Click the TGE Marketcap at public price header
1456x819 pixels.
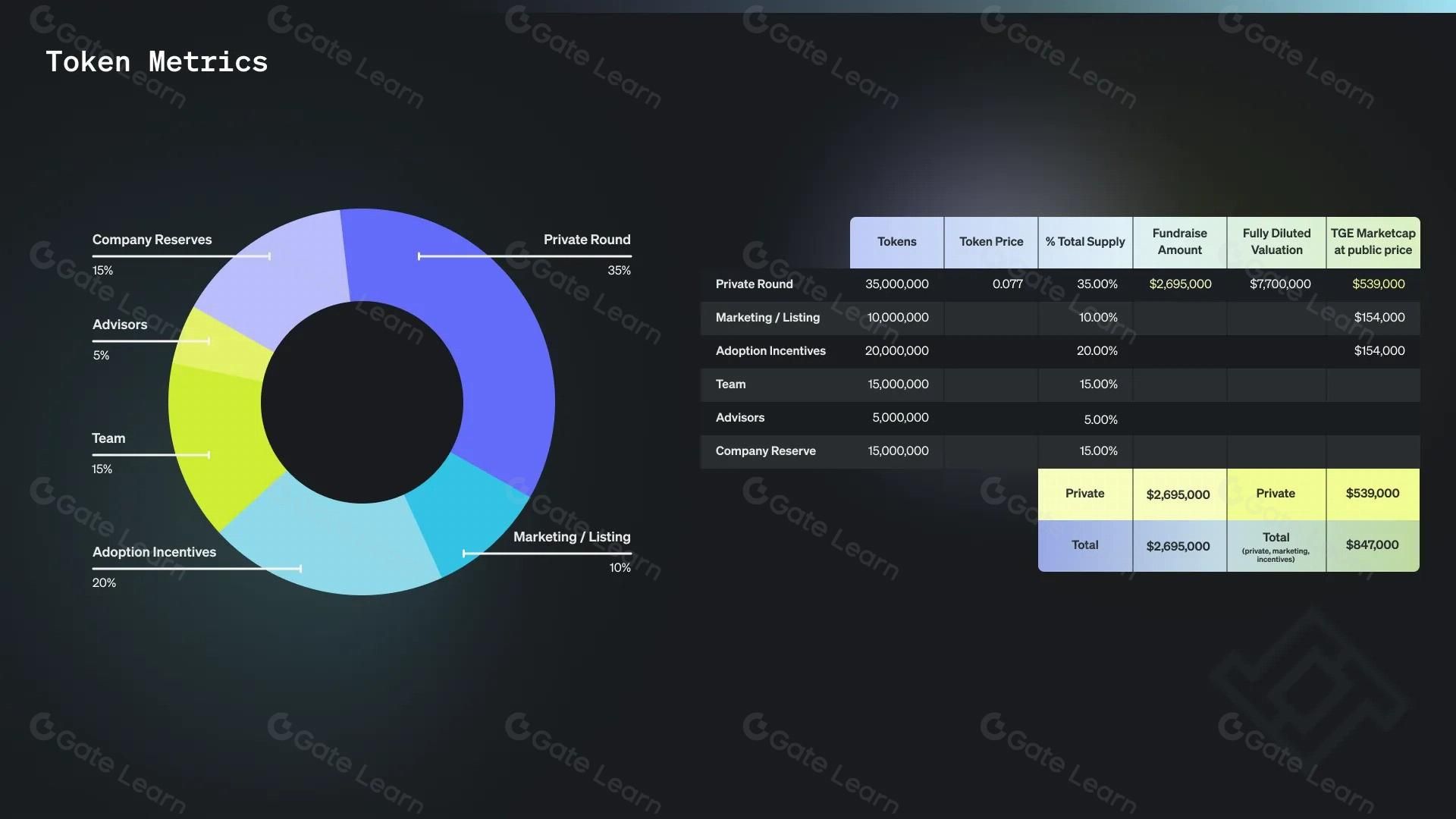(x=1373, y=242)
